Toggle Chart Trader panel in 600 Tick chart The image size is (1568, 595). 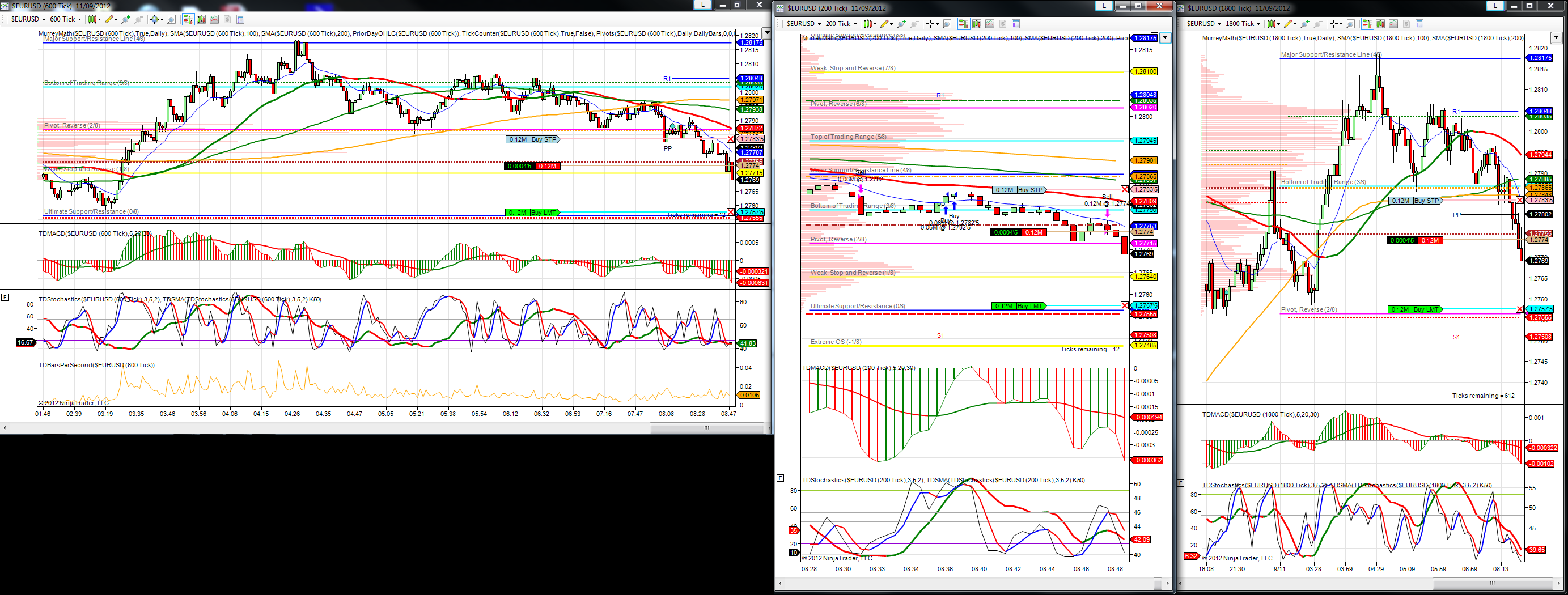click(189, 19)
